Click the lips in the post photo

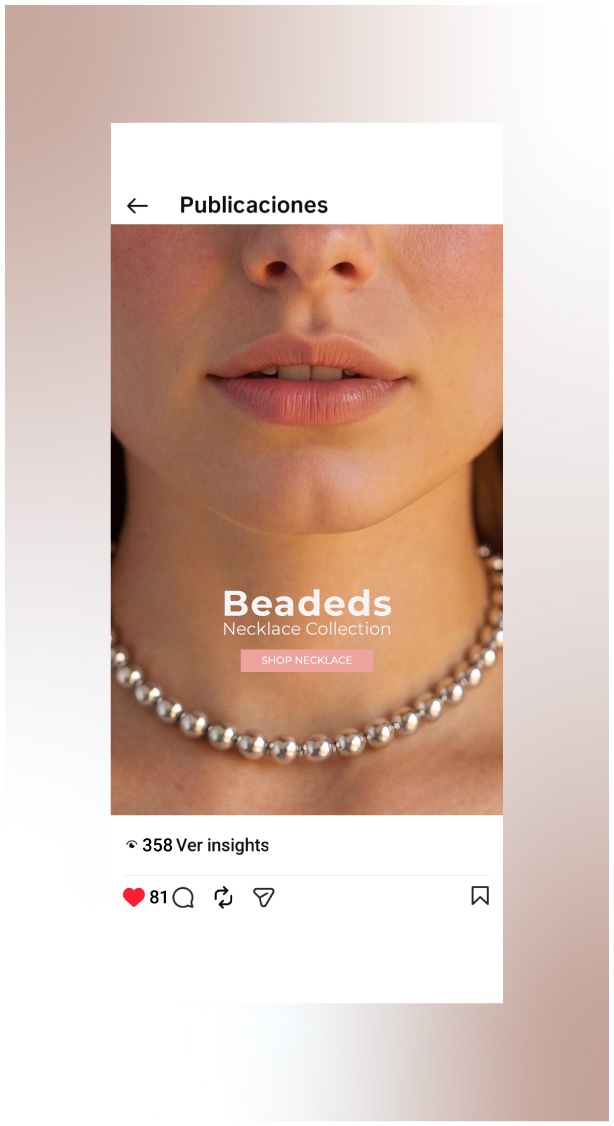click(x=307, y=376)
